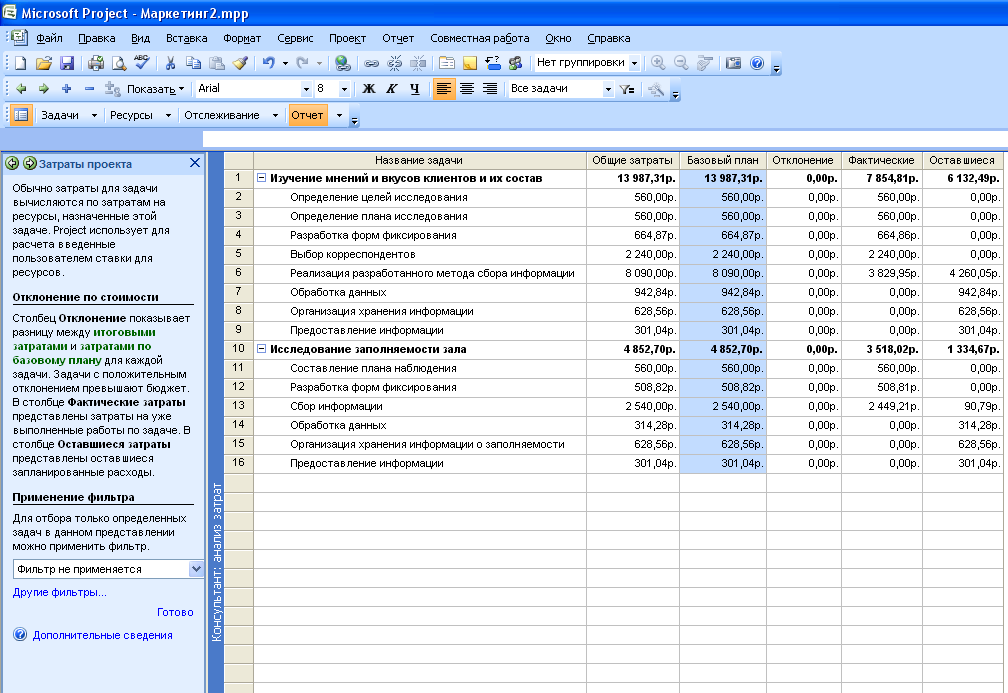Open the Вид menu
The height and width of the screenshot is (693, 1008).
click(140, 39)
